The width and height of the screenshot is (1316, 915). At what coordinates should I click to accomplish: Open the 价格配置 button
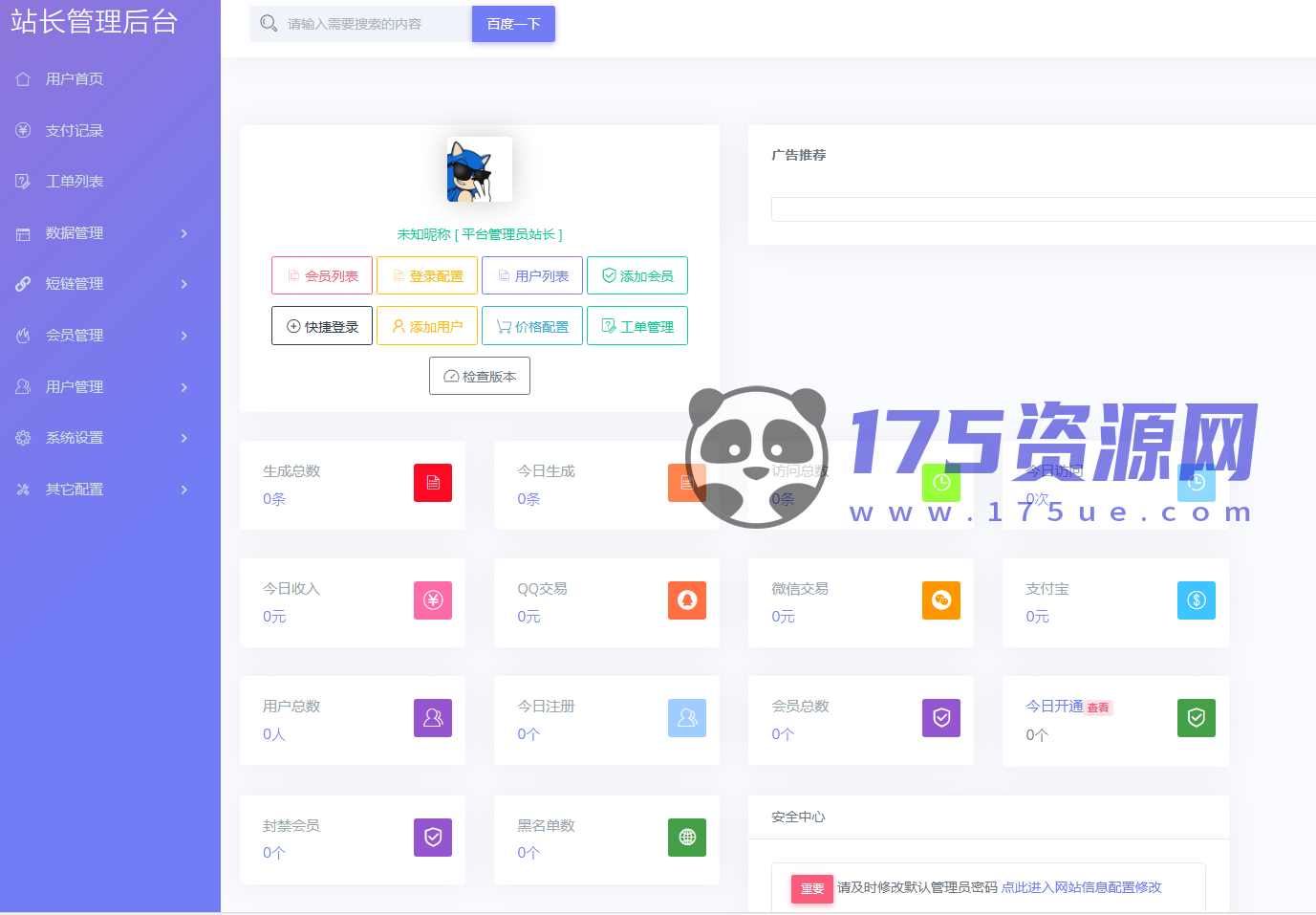532,326
